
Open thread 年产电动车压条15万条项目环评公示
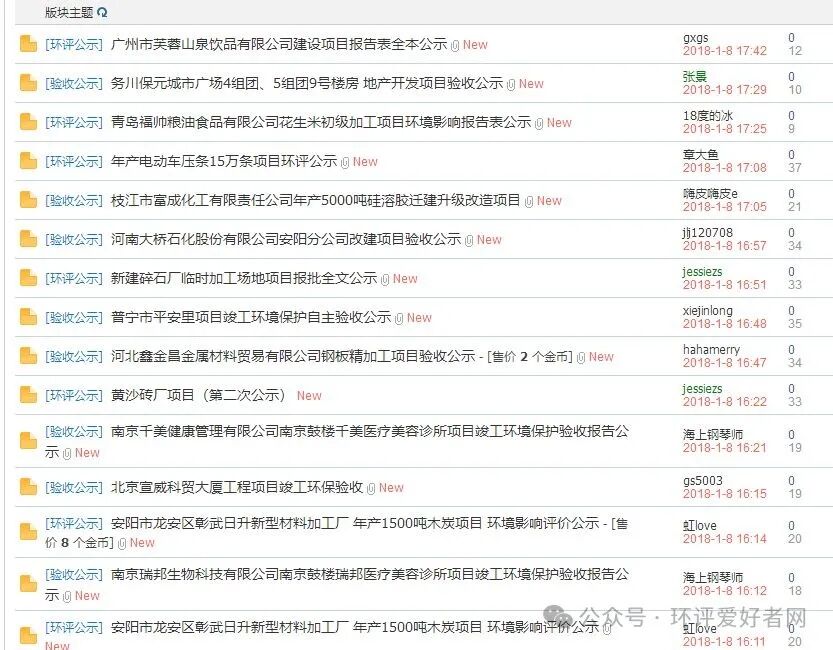pyautogui.click(x=224, y=161)
